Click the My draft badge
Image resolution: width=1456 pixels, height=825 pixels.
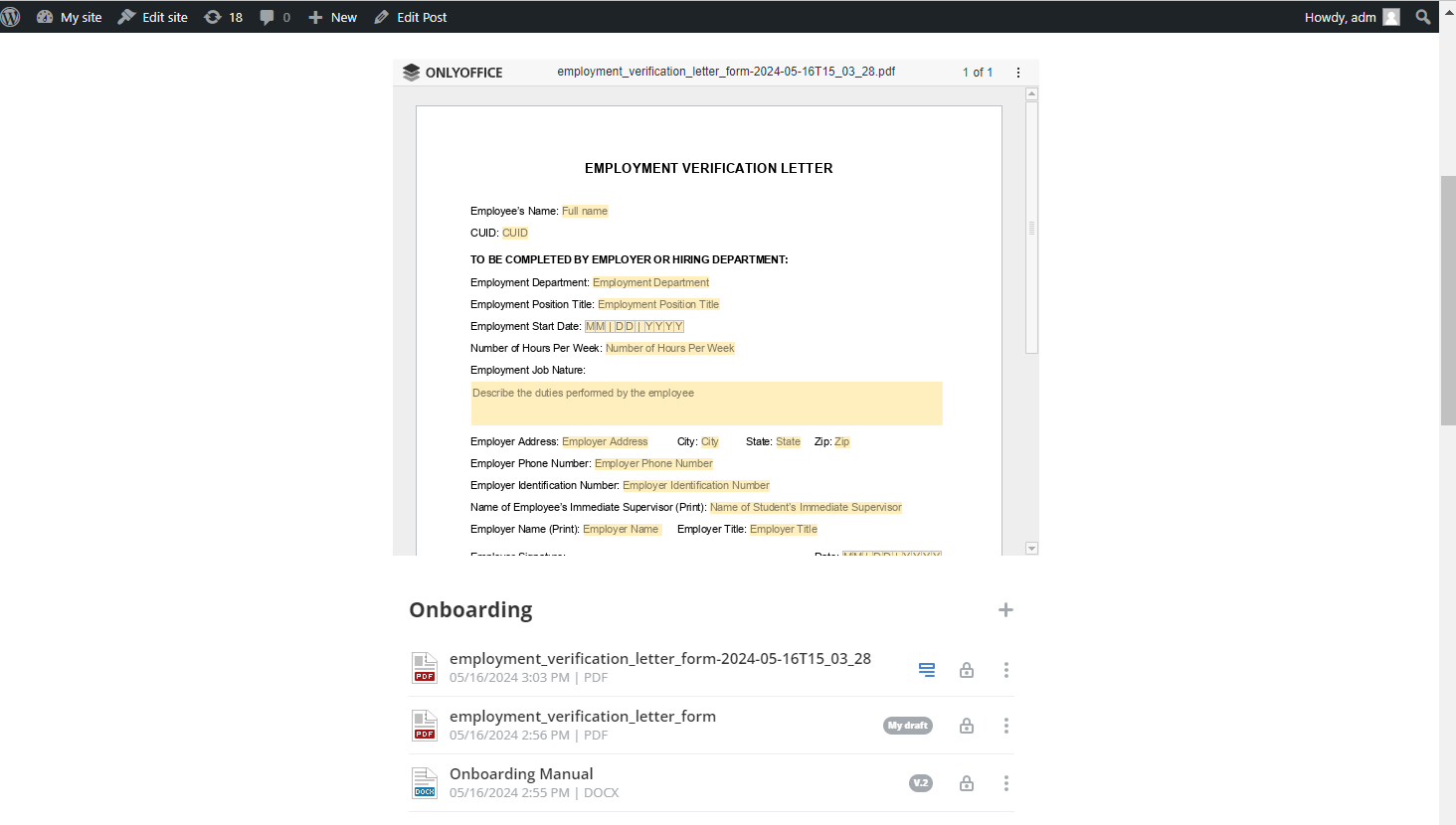pos(908,726)
